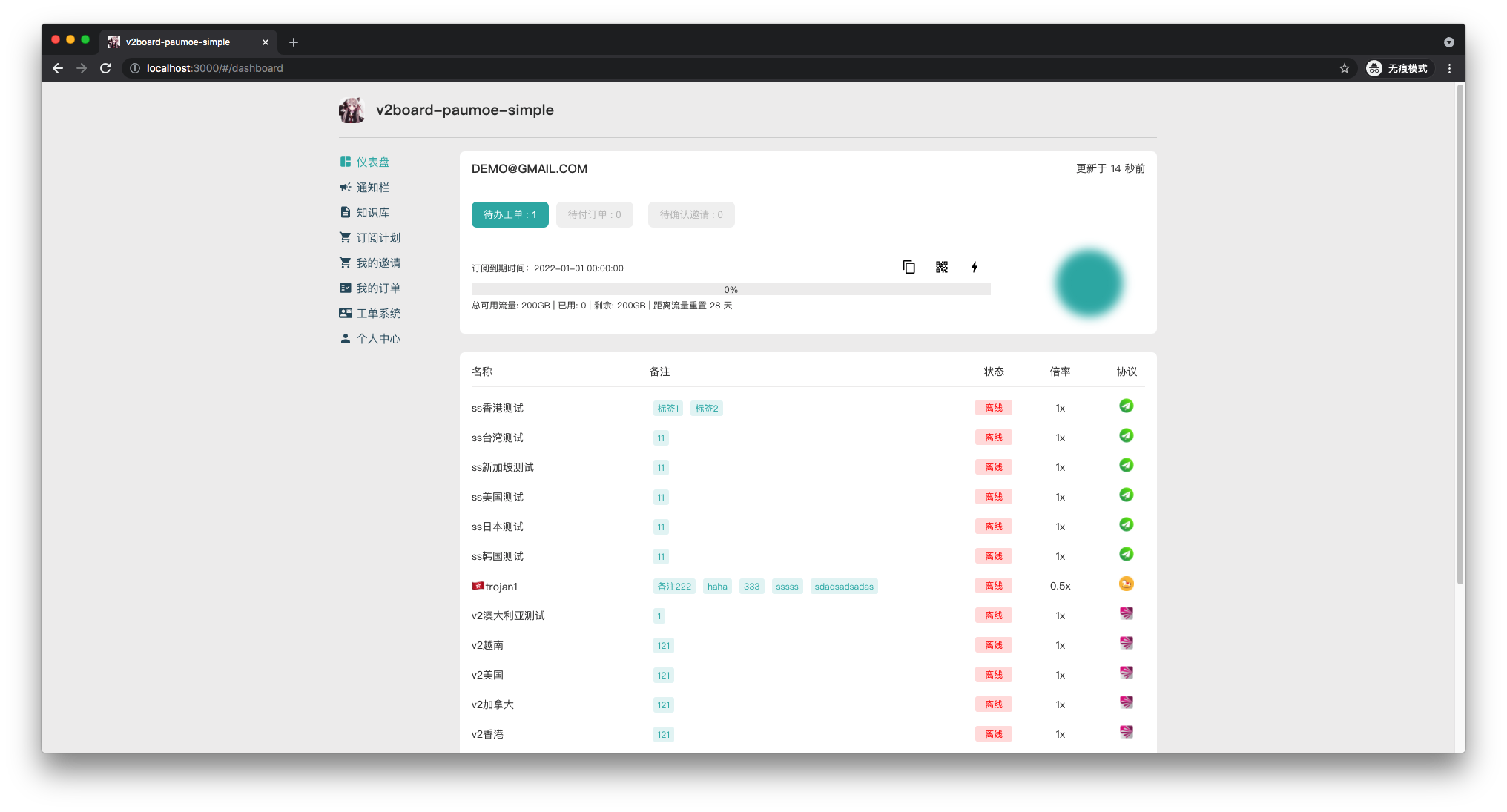
Task: Open 个人中心 personal center
Action: point(378,338)
